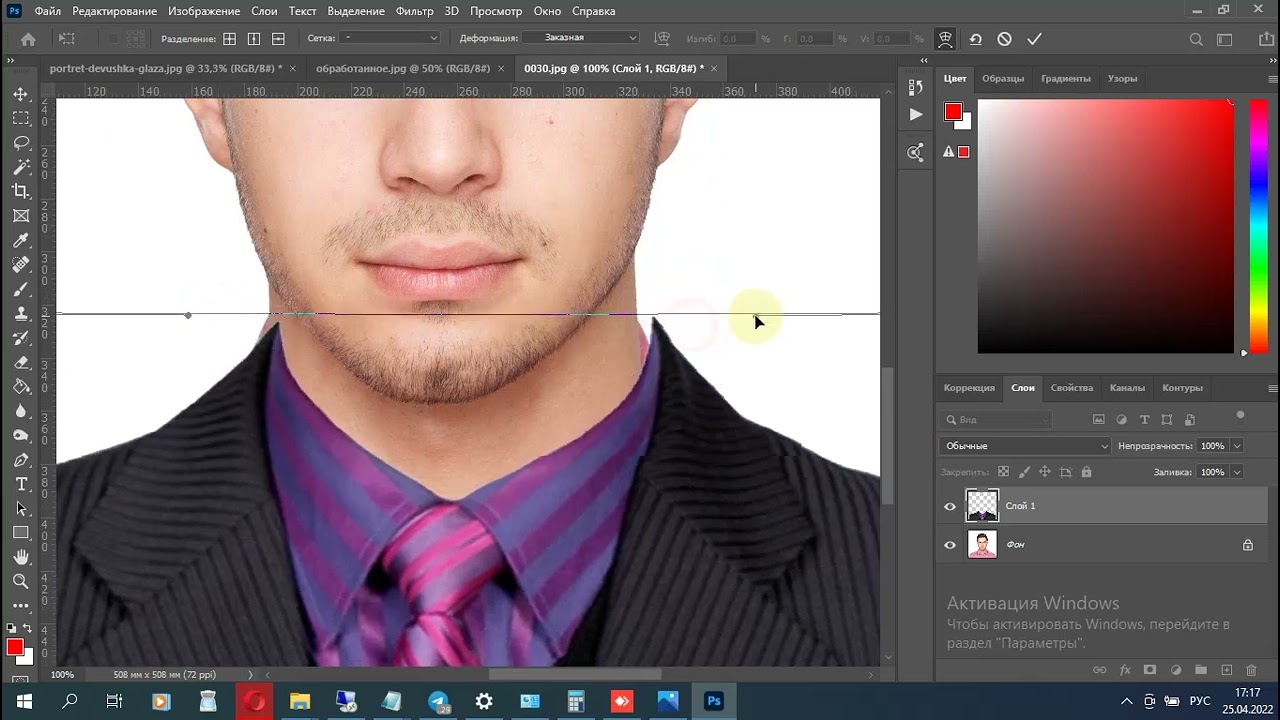Toggle lock image pixels brush icon
The width and height of the screenshot is (1280, 720).
[1024, 472]
